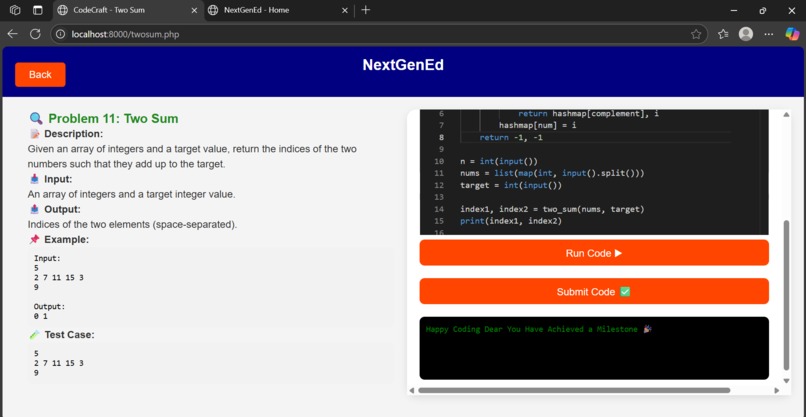Click the 'Indices of the two elements' text
This screenshot has width=806, height=417.
[133, 225]
